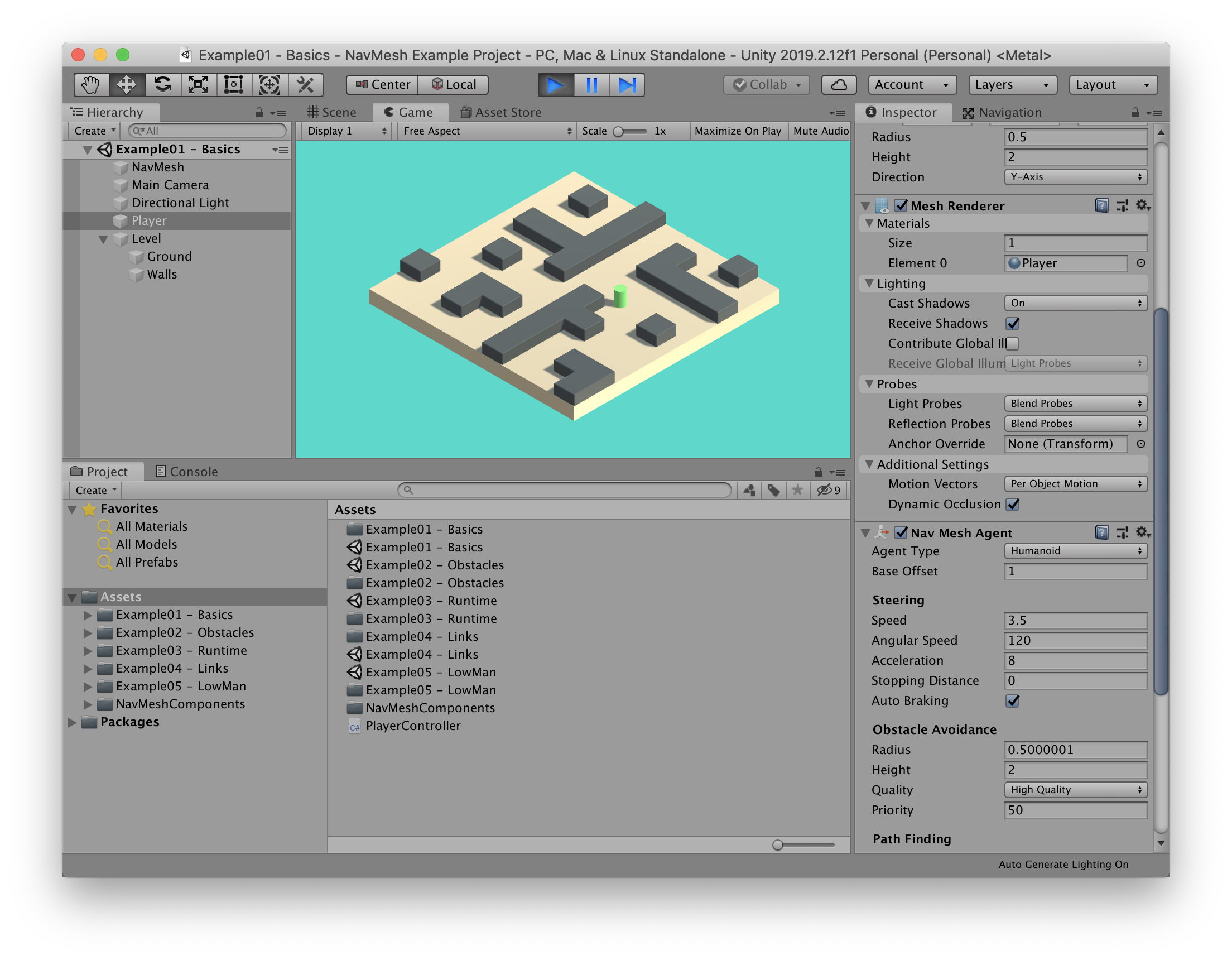
Task: Toggle Dynamic Occlusion checkbox
Action: pos(1013,504)
